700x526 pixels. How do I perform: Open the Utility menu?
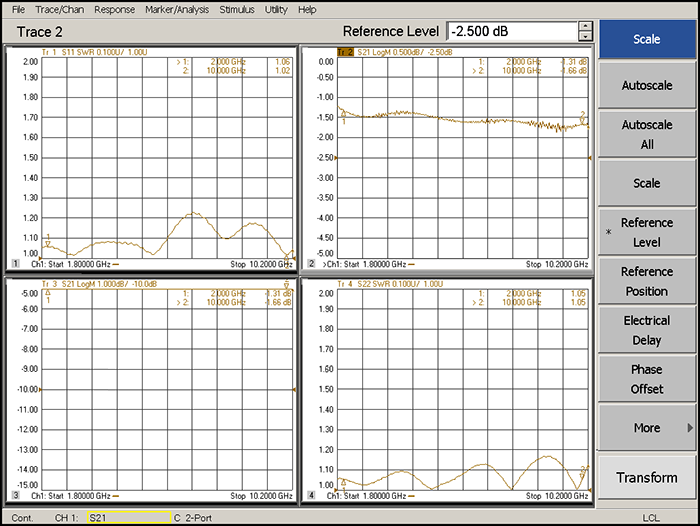276,9
